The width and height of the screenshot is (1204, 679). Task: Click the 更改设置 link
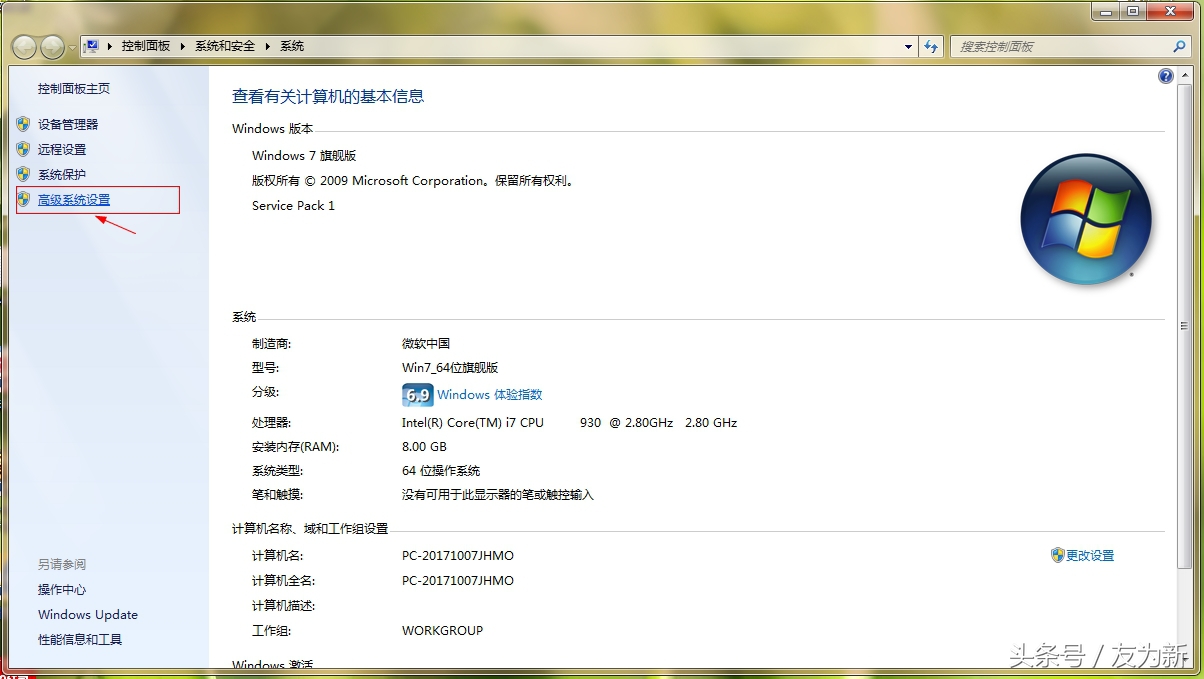1090,555
